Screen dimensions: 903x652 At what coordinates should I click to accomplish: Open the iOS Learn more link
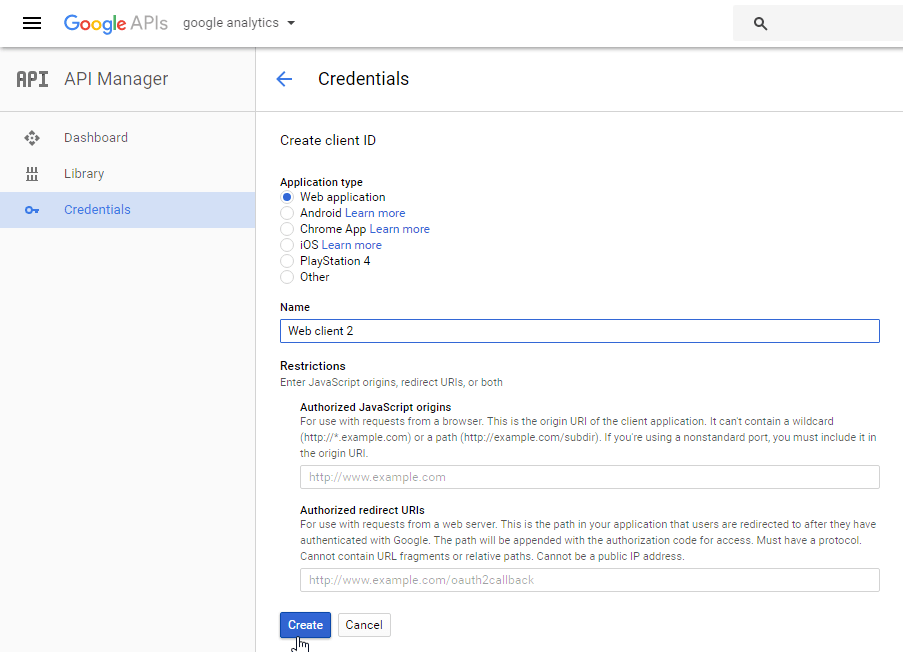(x=351, y=245)
